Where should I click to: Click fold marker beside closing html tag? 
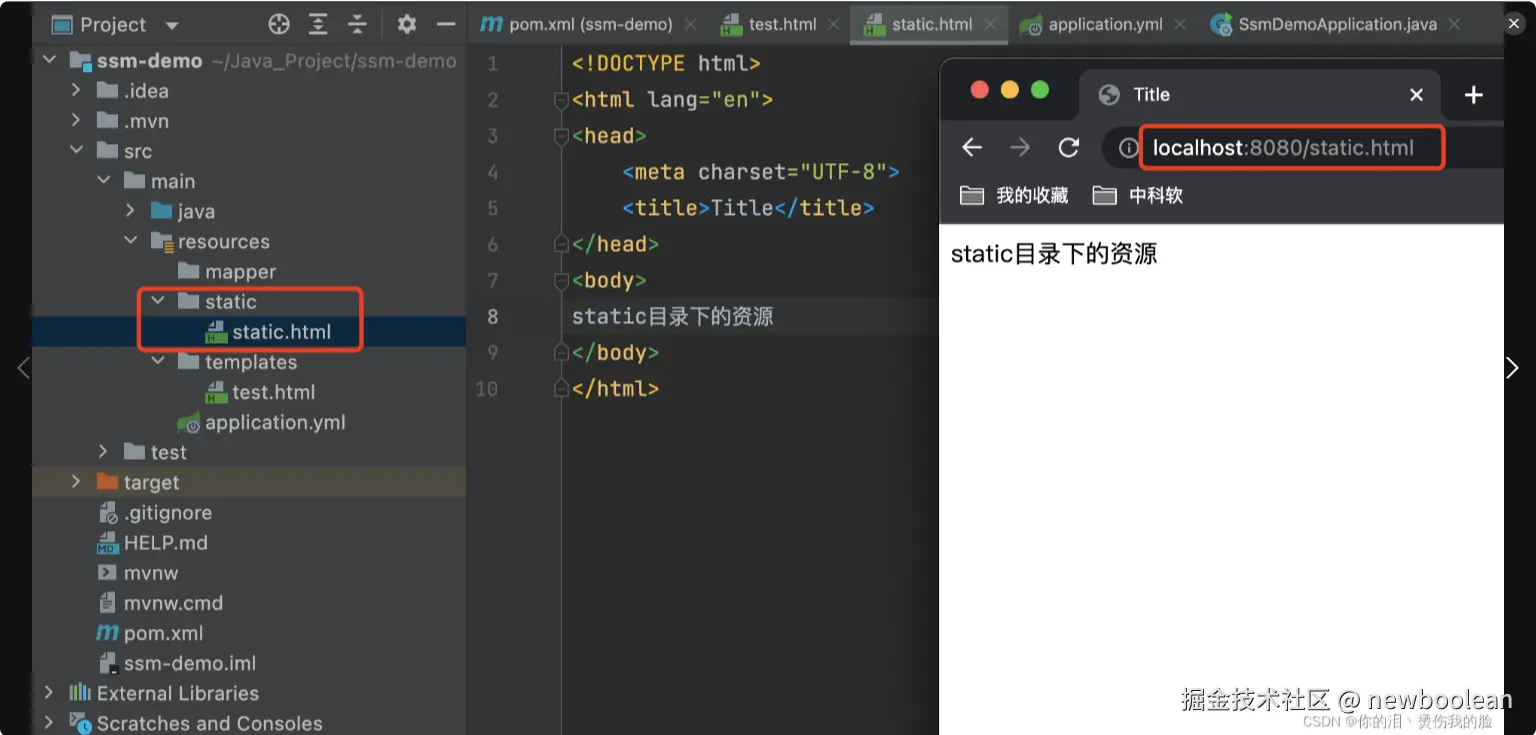tap(561, 389)
